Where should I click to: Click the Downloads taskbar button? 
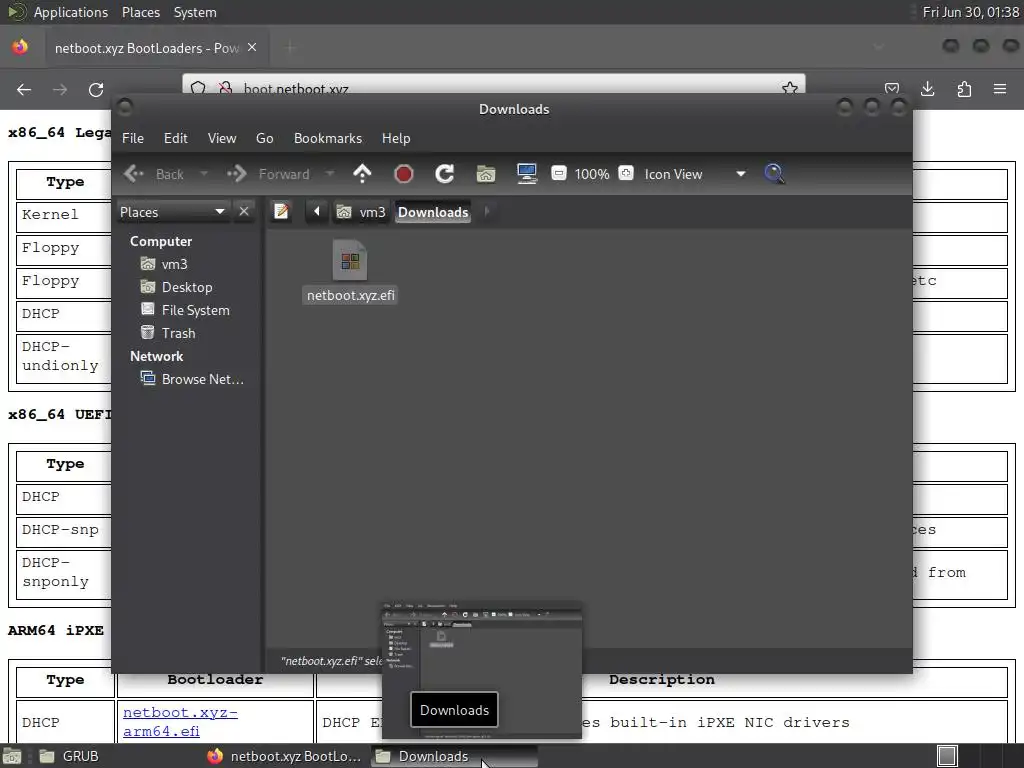pos(454,756)
